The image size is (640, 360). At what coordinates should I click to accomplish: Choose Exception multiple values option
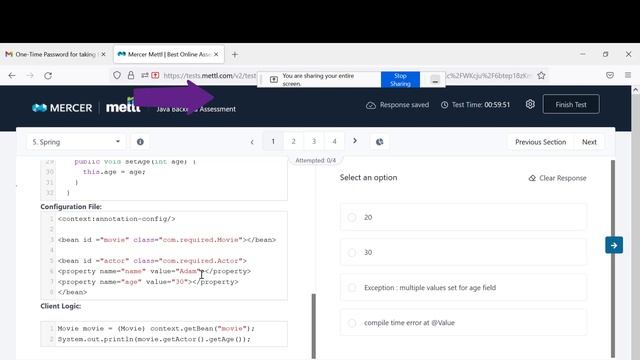464,287
